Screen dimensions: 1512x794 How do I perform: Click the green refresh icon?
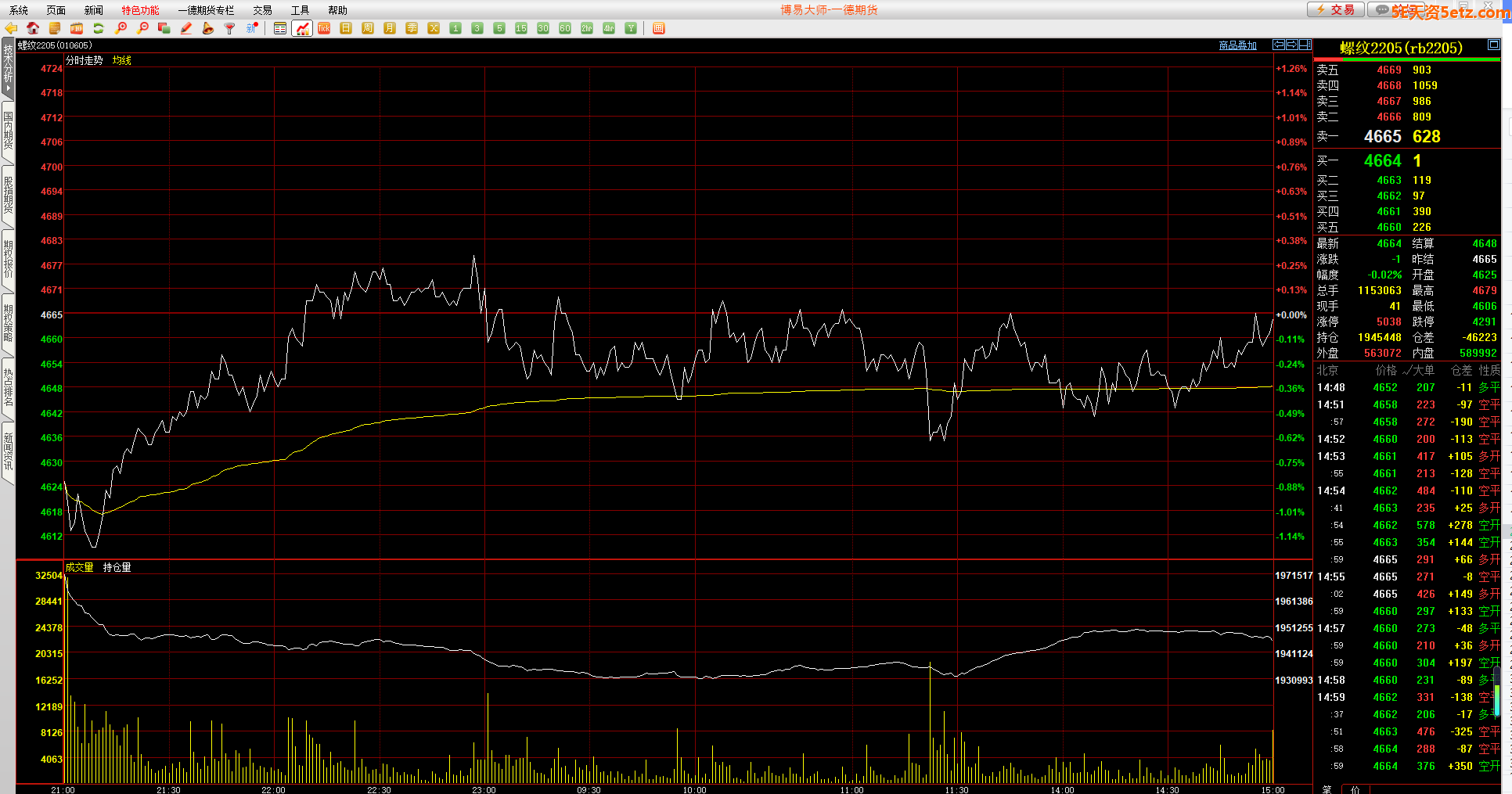coord(99,28)
